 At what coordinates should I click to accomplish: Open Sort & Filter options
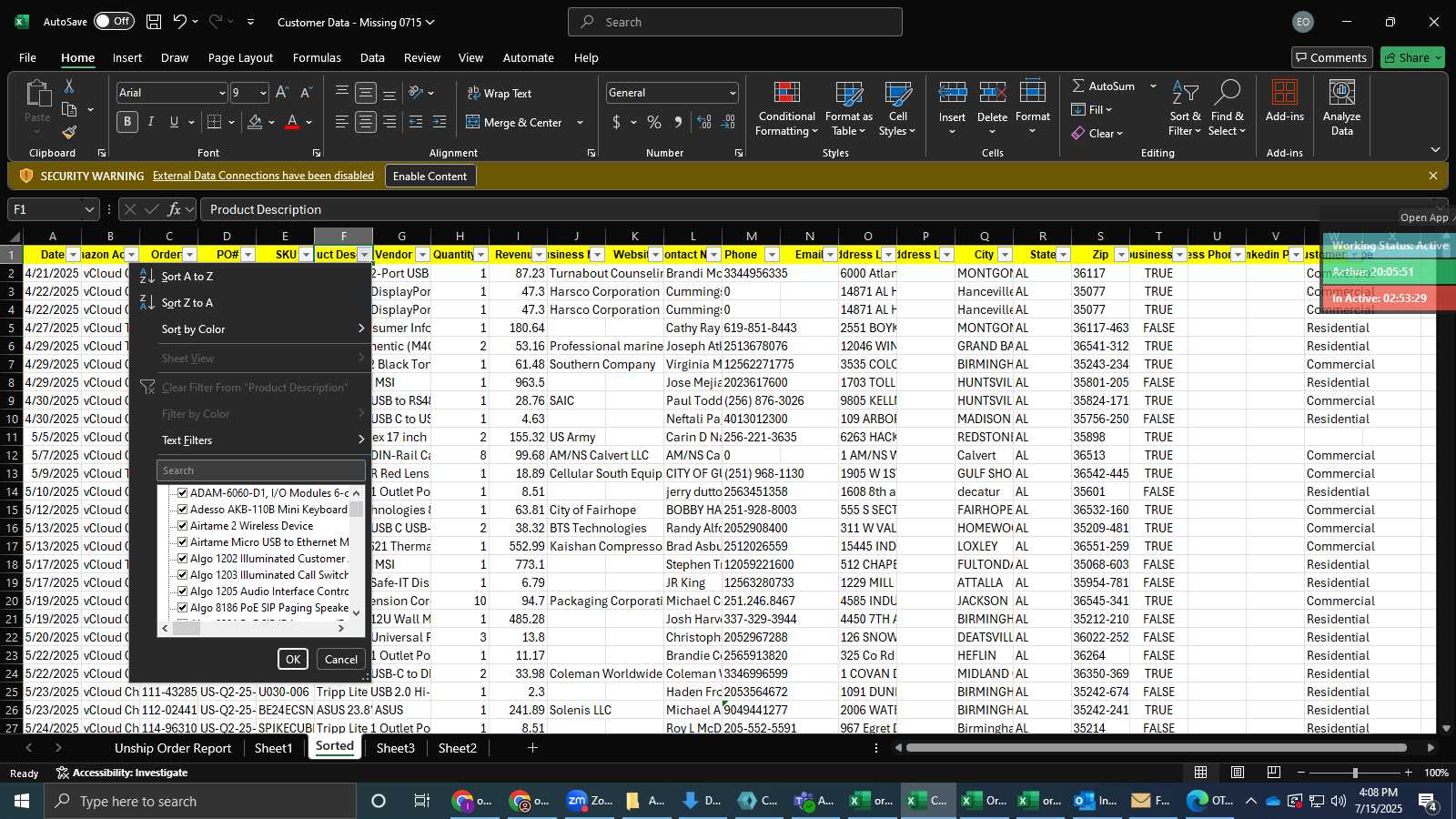point(1185,109)
